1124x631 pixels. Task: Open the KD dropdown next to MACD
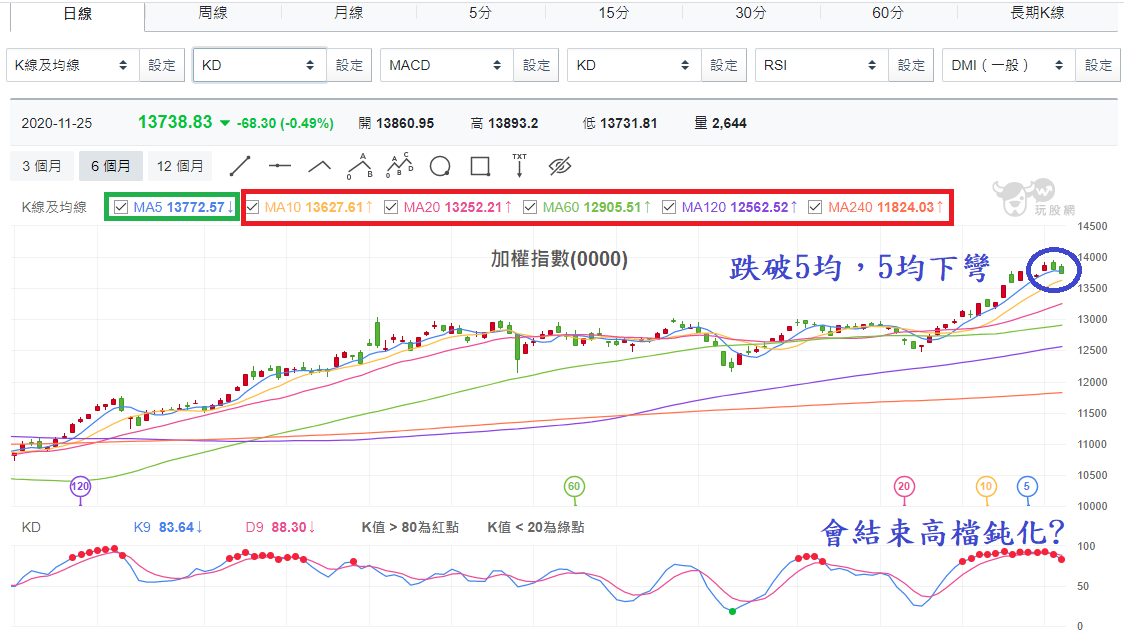[634, 65]
